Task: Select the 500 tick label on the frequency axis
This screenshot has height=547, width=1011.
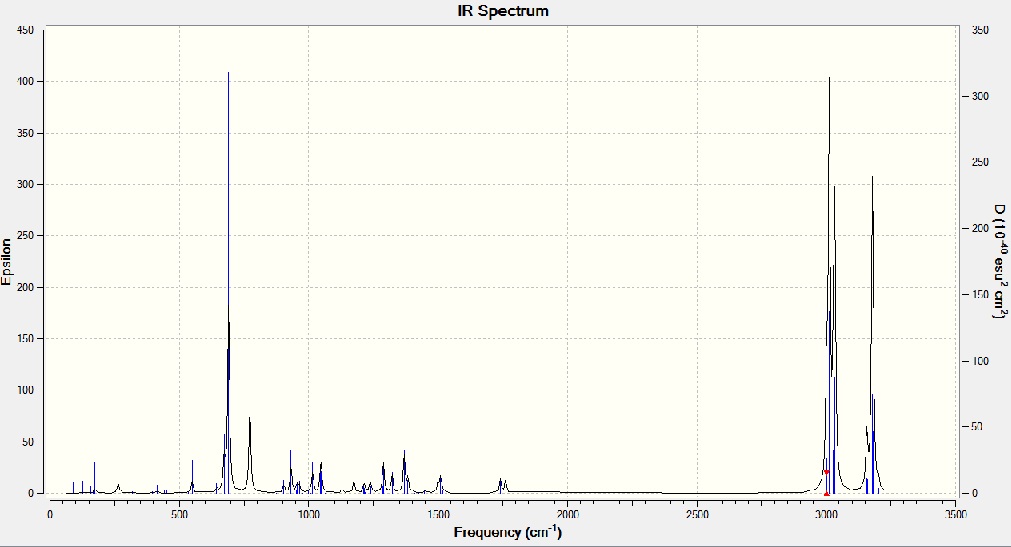Action: (179, 514)
